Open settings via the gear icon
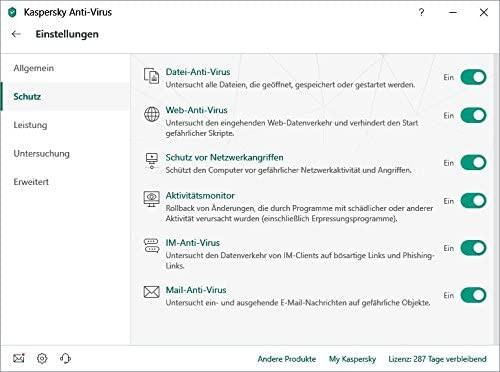The image size is (500, 372). pyautogui.click(x=42, y=358)
